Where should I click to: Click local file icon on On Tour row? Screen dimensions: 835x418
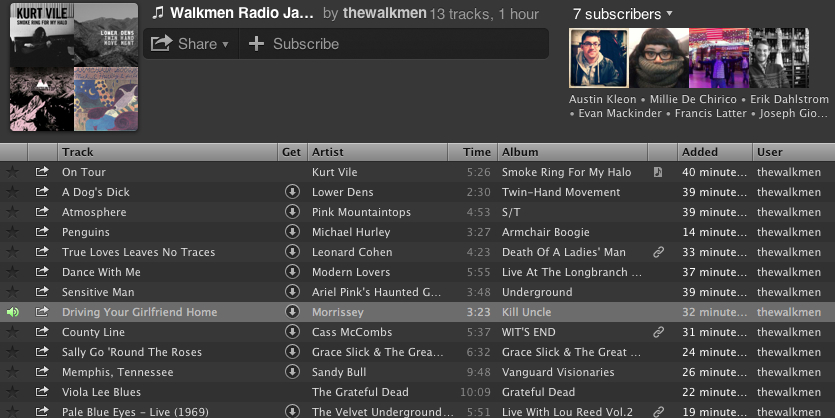tap(658, 172)
